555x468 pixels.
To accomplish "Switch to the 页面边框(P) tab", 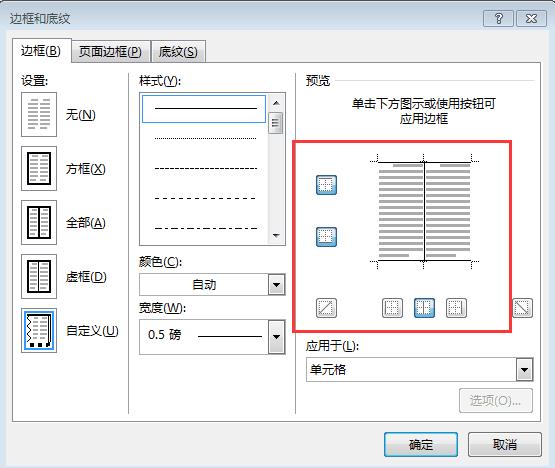I will (x=110, y=52).
